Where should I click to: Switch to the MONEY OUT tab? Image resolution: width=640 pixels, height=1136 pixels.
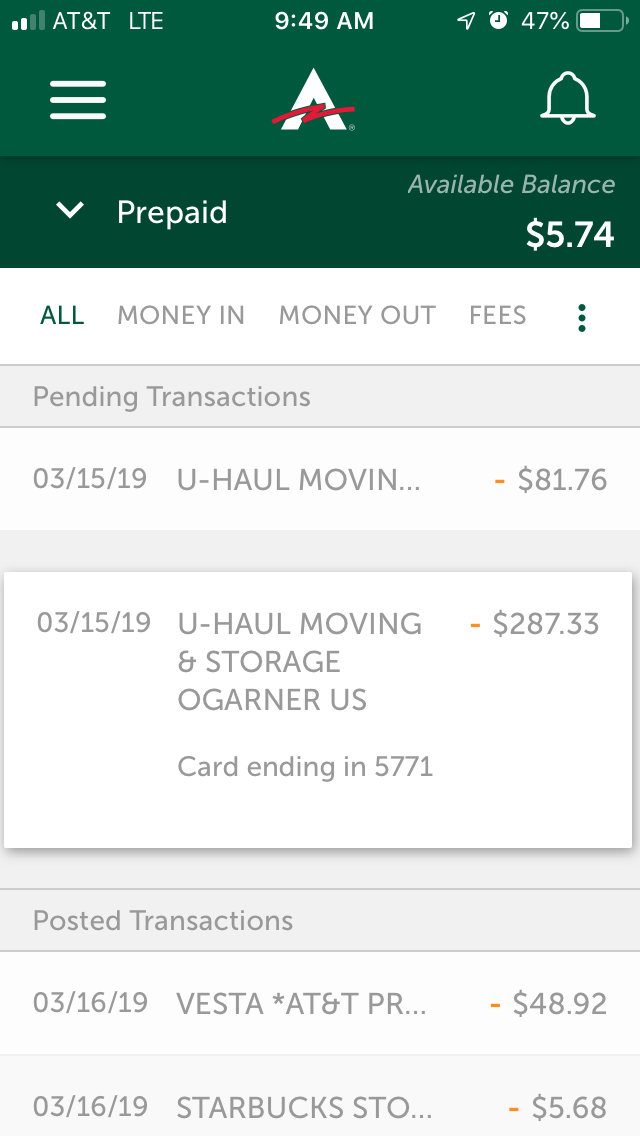(x=357, y=316)
